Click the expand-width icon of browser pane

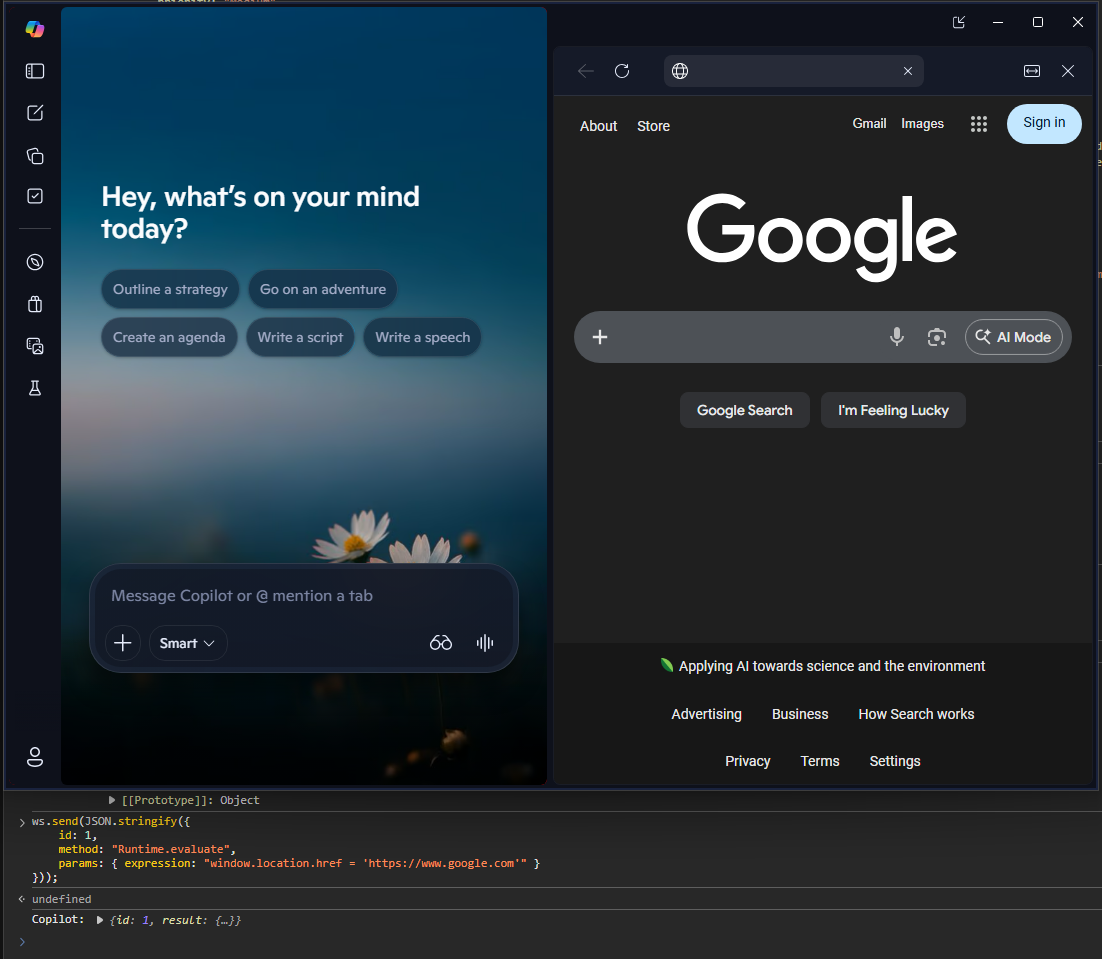pos(1032,71)
